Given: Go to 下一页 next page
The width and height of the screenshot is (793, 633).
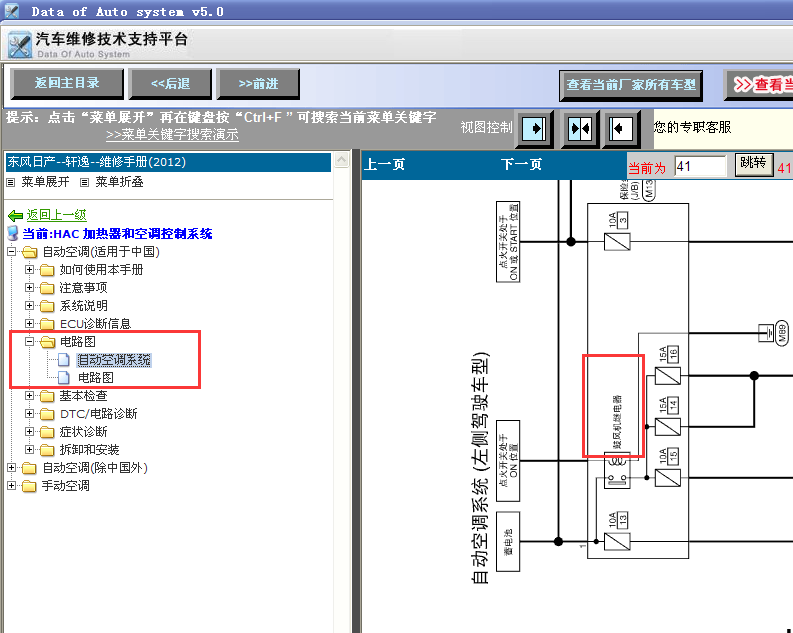Looking at the screenshot, I should click(x=521, y=164).
